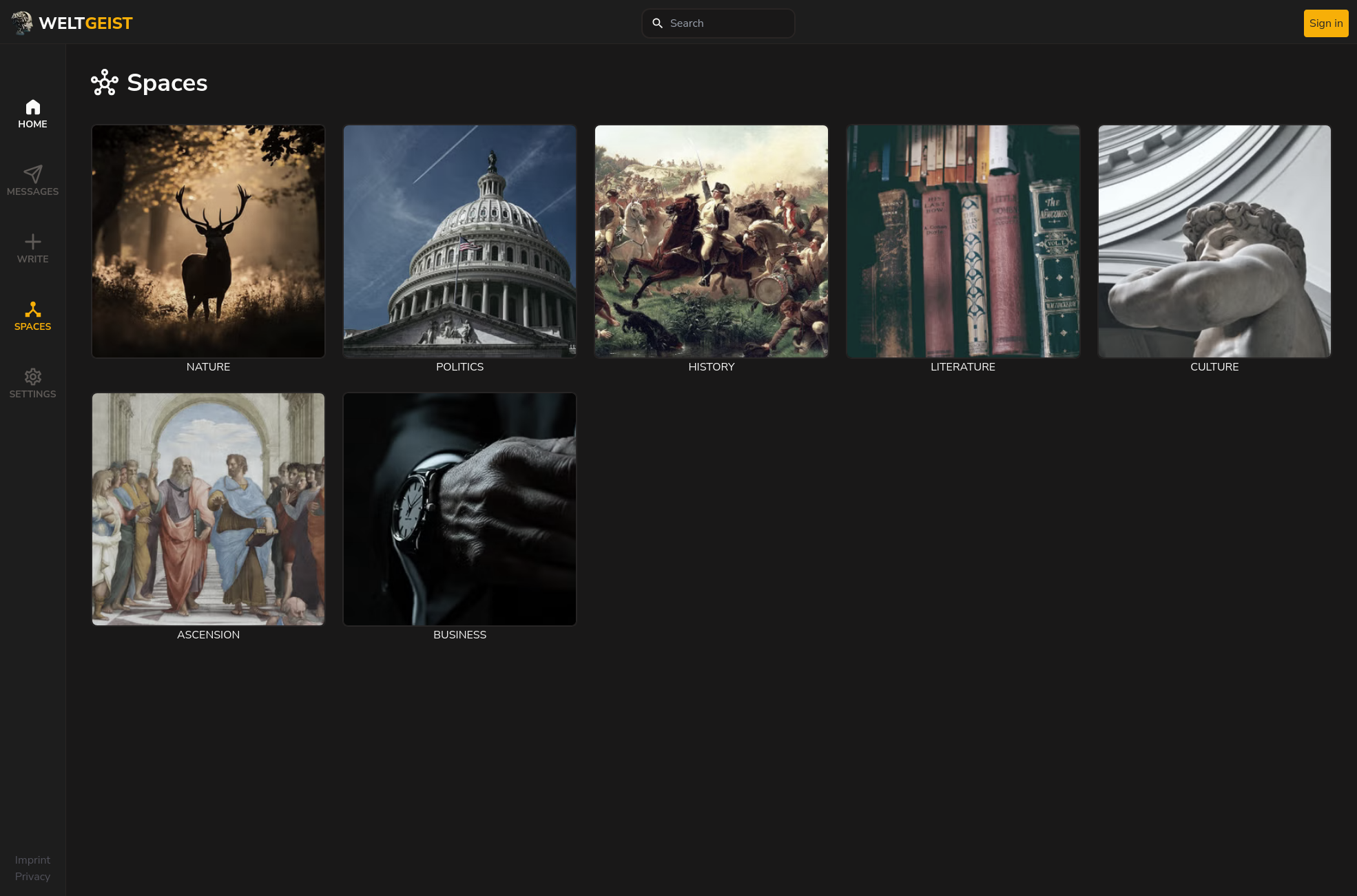Click the Spaces page heading text
The image size is (1357, 896).
pos(167,83)
